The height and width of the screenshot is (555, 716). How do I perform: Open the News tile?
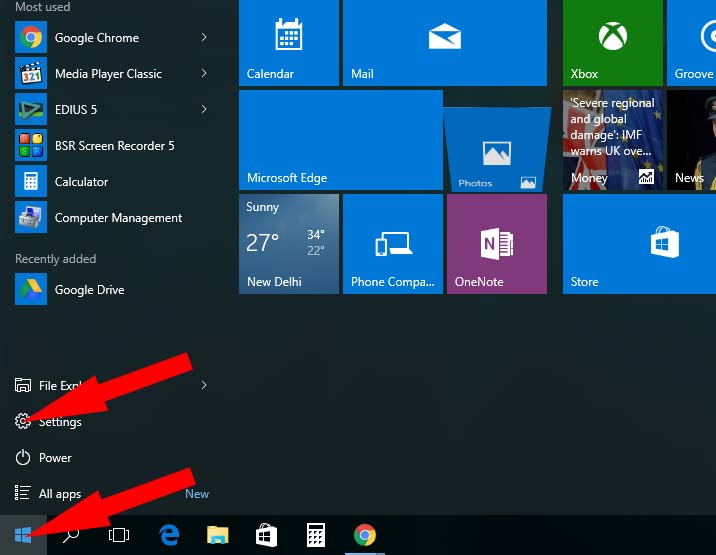(691, 140)
